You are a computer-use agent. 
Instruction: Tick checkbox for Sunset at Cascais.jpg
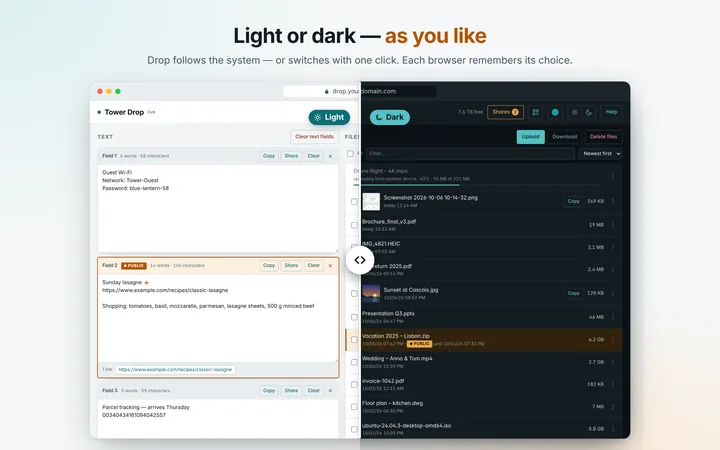pos(354,293)
